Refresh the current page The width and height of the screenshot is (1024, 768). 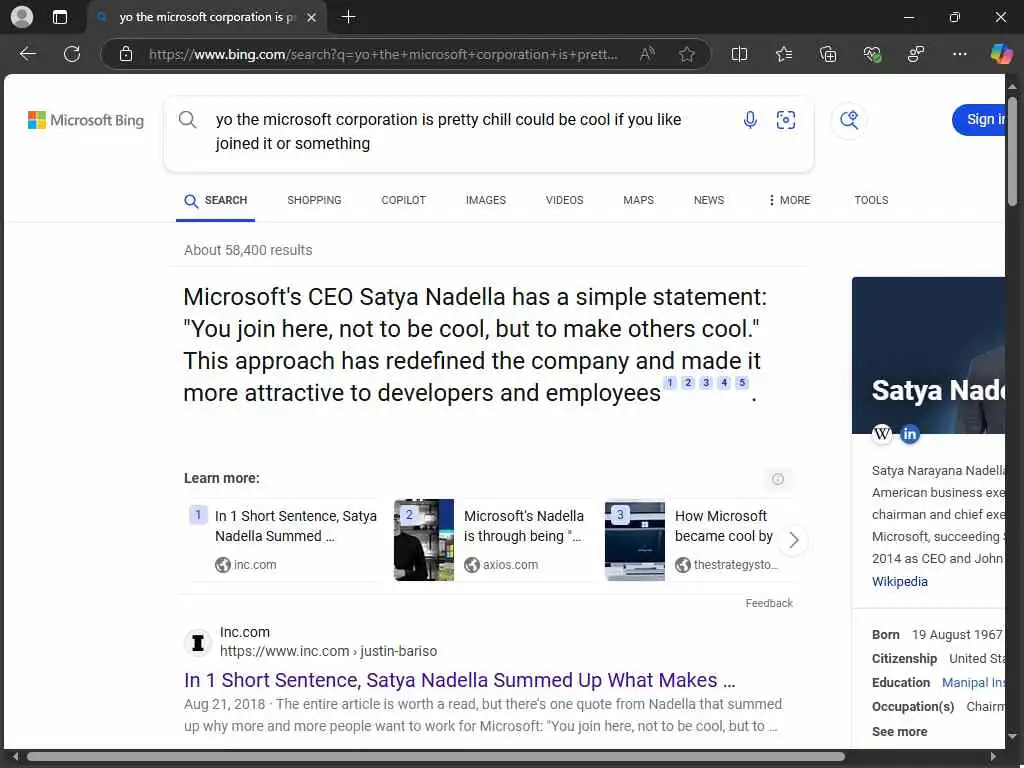click(x=72, y=54)
